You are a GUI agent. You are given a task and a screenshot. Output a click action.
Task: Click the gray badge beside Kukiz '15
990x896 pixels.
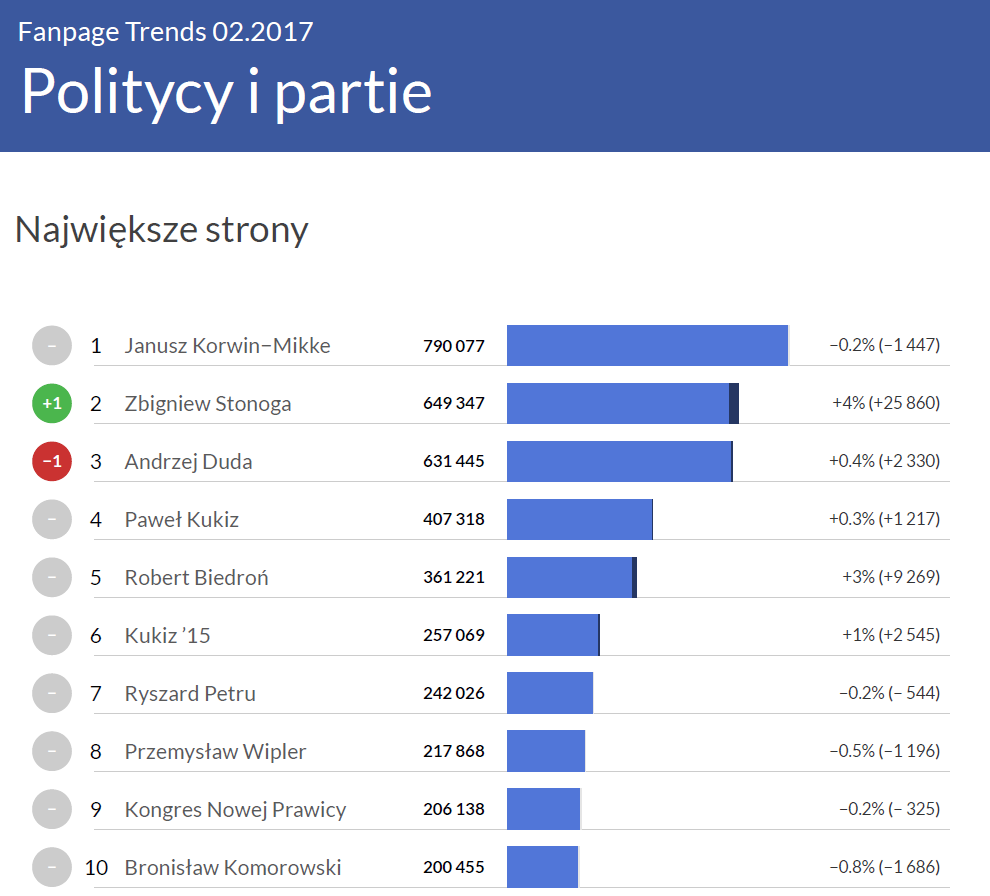click(52, 636)
